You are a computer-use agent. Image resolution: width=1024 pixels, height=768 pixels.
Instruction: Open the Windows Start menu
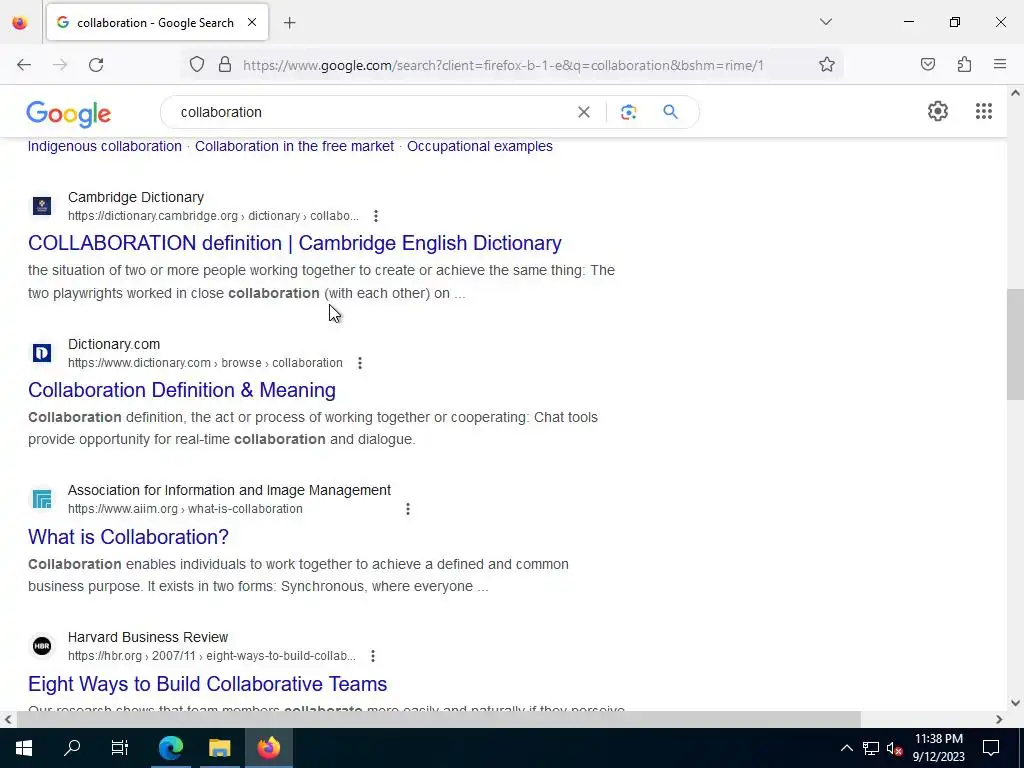tap(24, 748)
